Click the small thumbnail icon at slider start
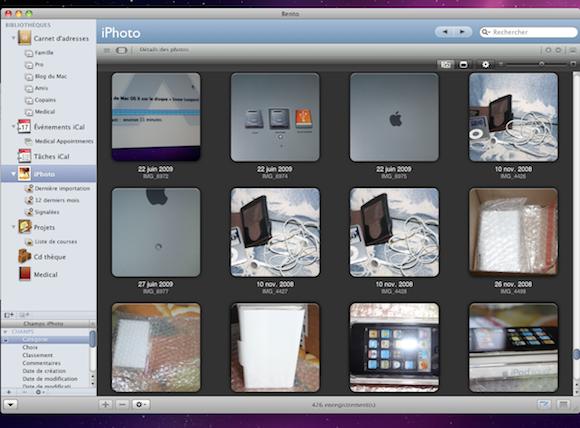Image resolution: width=580 pixels, height=428 pixels. (x=501, y=64)
